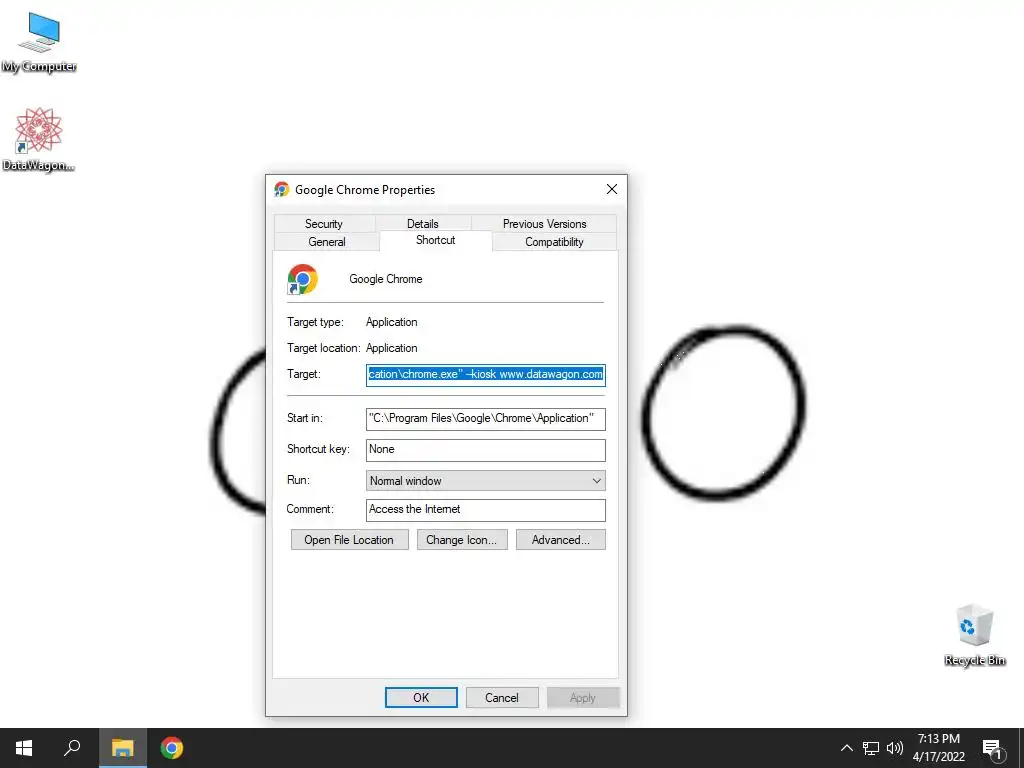Screen dimensions: 1024x768
Task: Click the Comment field
Action: (x=485, y=510)
